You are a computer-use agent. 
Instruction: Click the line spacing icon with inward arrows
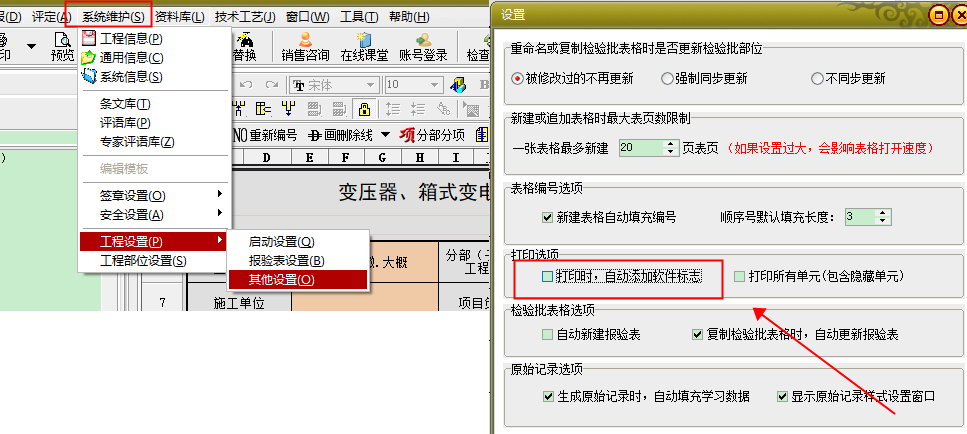418,110
